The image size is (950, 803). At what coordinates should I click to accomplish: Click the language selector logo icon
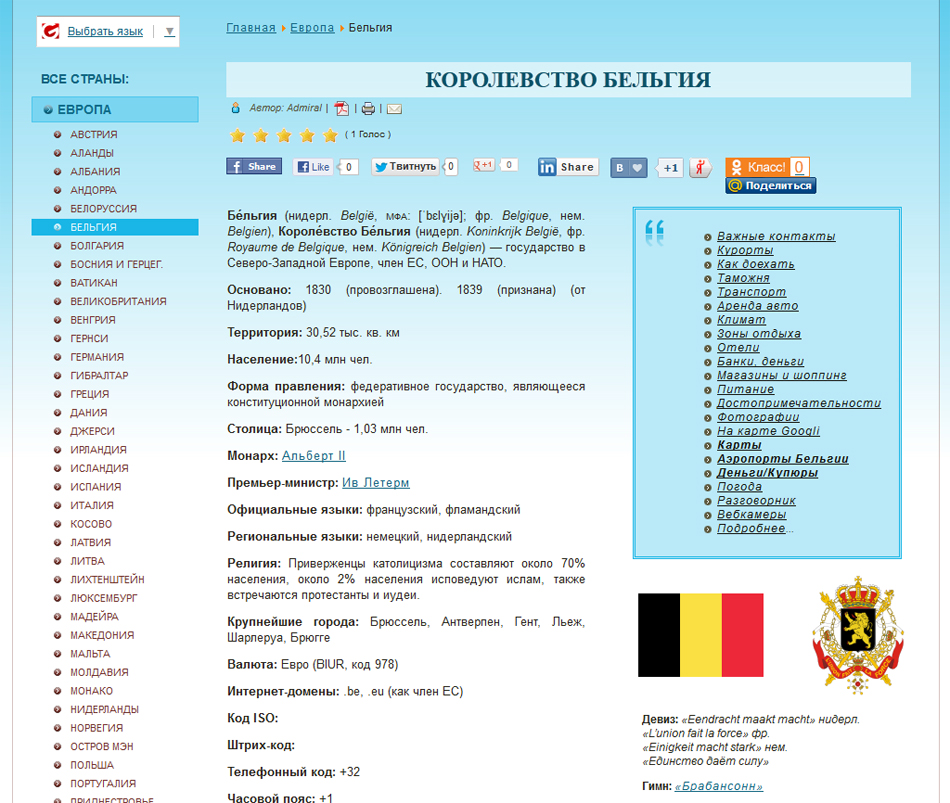click(50, 31)
